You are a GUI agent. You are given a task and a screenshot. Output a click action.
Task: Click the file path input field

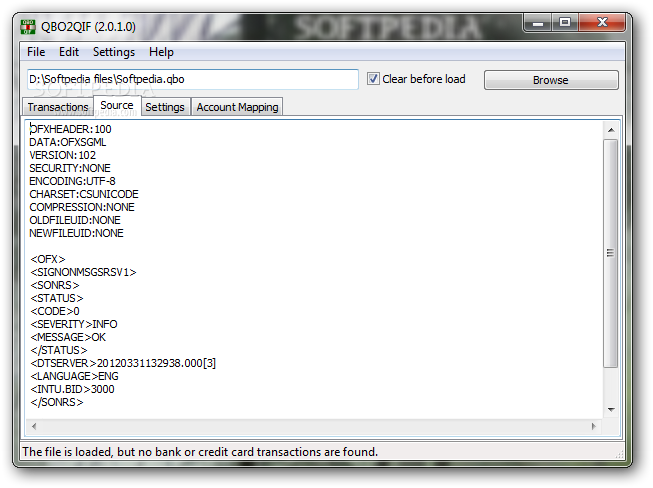click(x=193, y=79)
